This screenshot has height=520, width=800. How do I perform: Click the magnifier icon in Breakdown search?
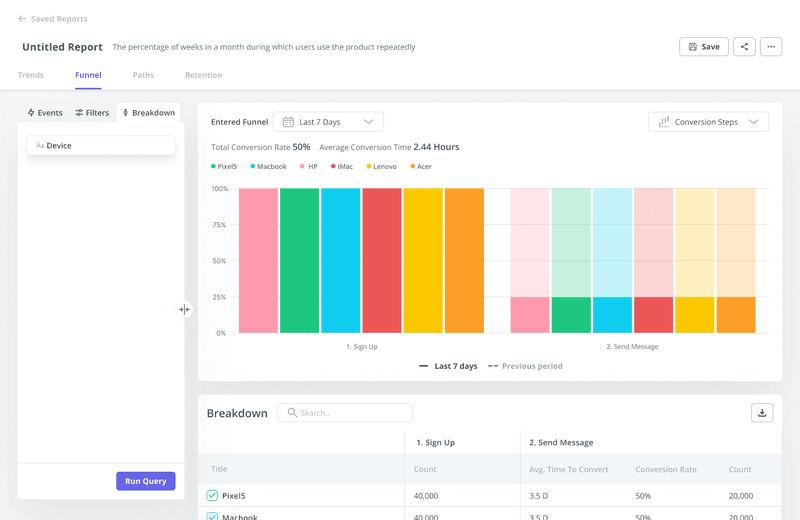(x=293, y=413)
